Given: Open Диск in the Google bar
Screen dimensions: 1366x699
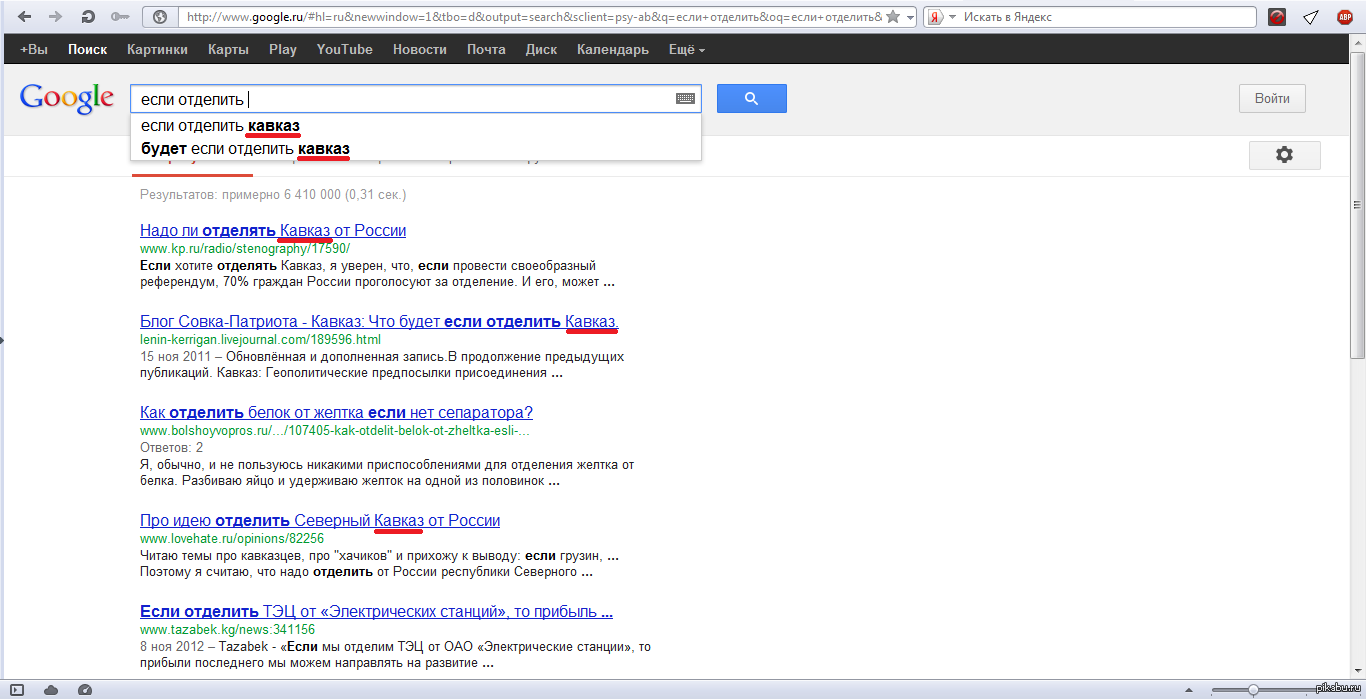Looking at the screenshot, I should tap(542, 50).
